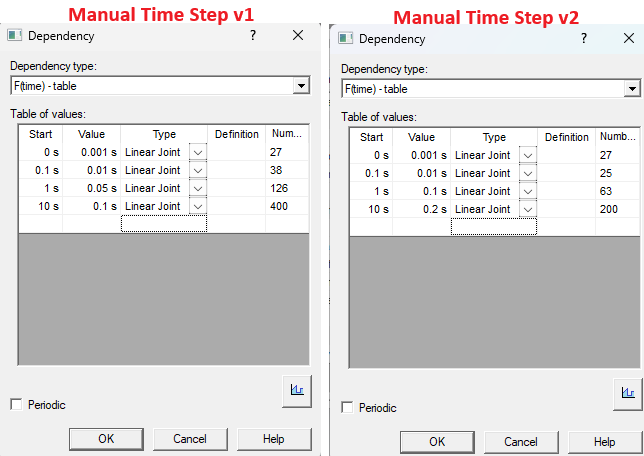This screenshot has width=644, height=456.
Task: Select the empty new-row Type cell in v2 table
Action: pyautogui.click(x=493, y=227)
